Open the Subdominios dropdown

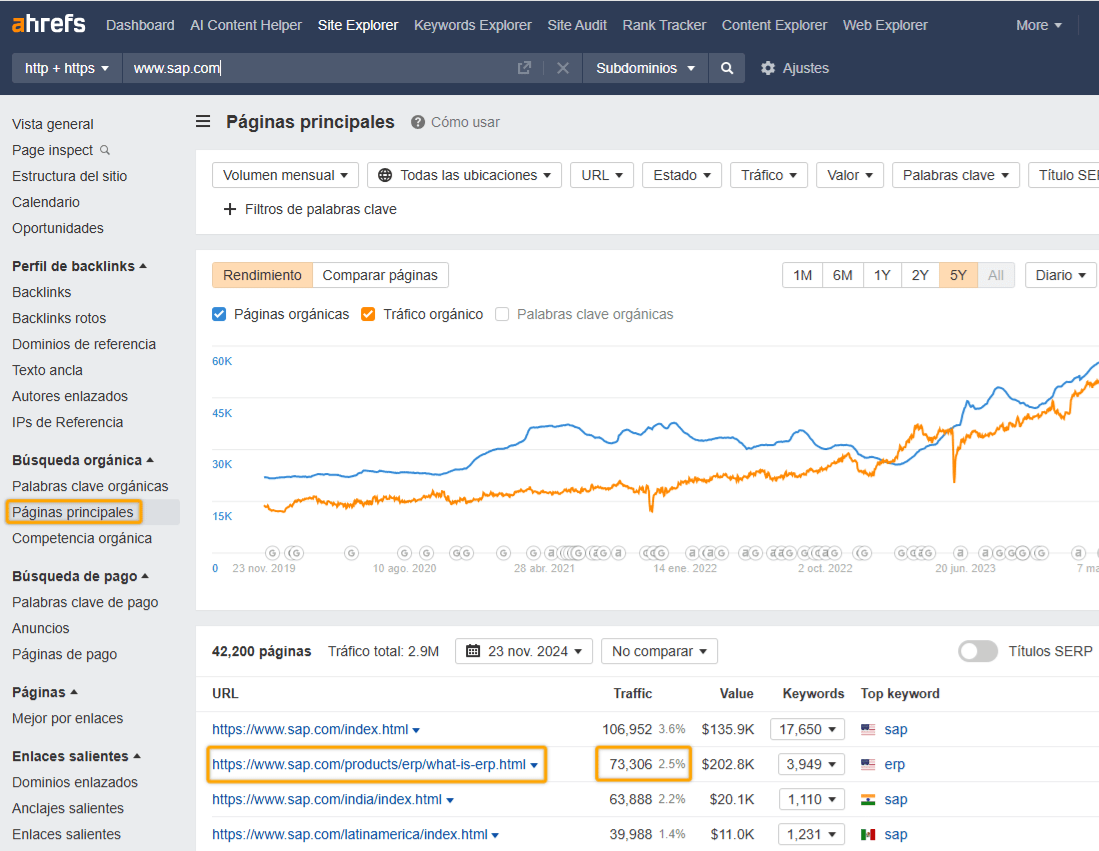pos(641,68)
